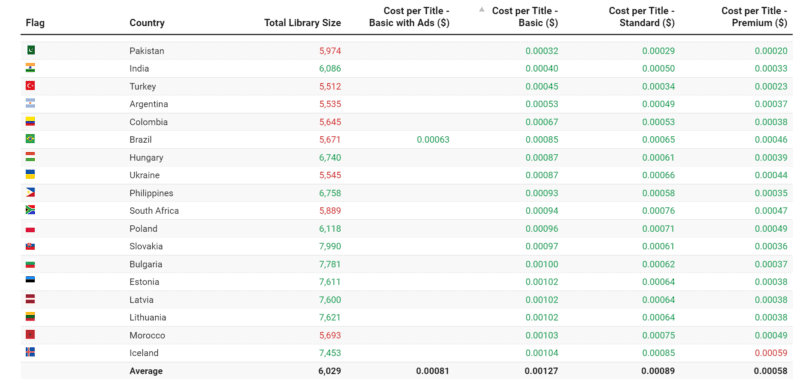812x389 pixels.
Task: Click Hungary's library size 6,740
Action: (x=330, y=157)
